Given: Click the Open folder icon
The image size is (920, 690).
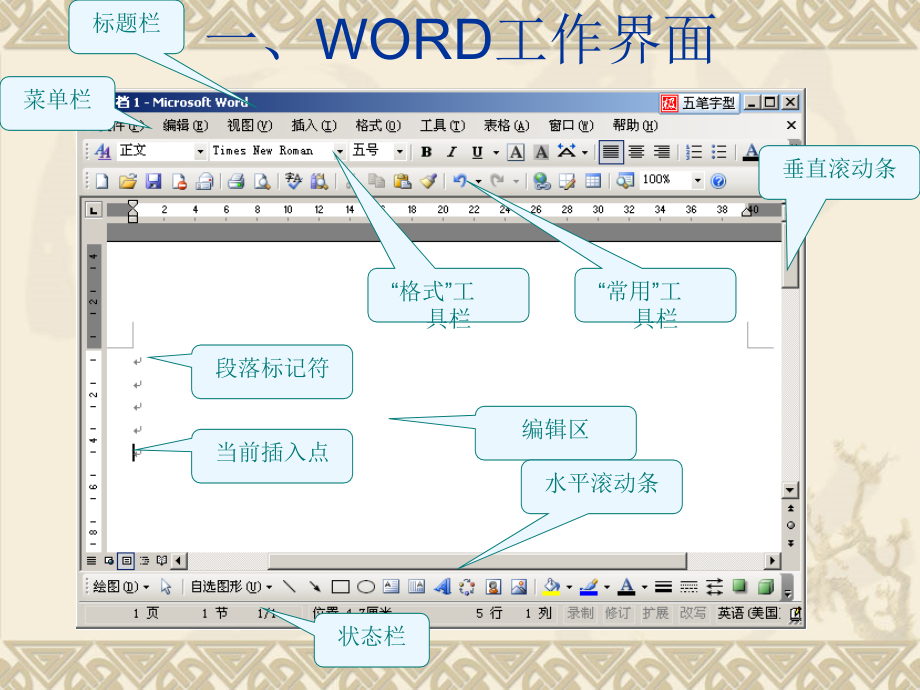Looking at the screenshot, I should pos(128,181).
